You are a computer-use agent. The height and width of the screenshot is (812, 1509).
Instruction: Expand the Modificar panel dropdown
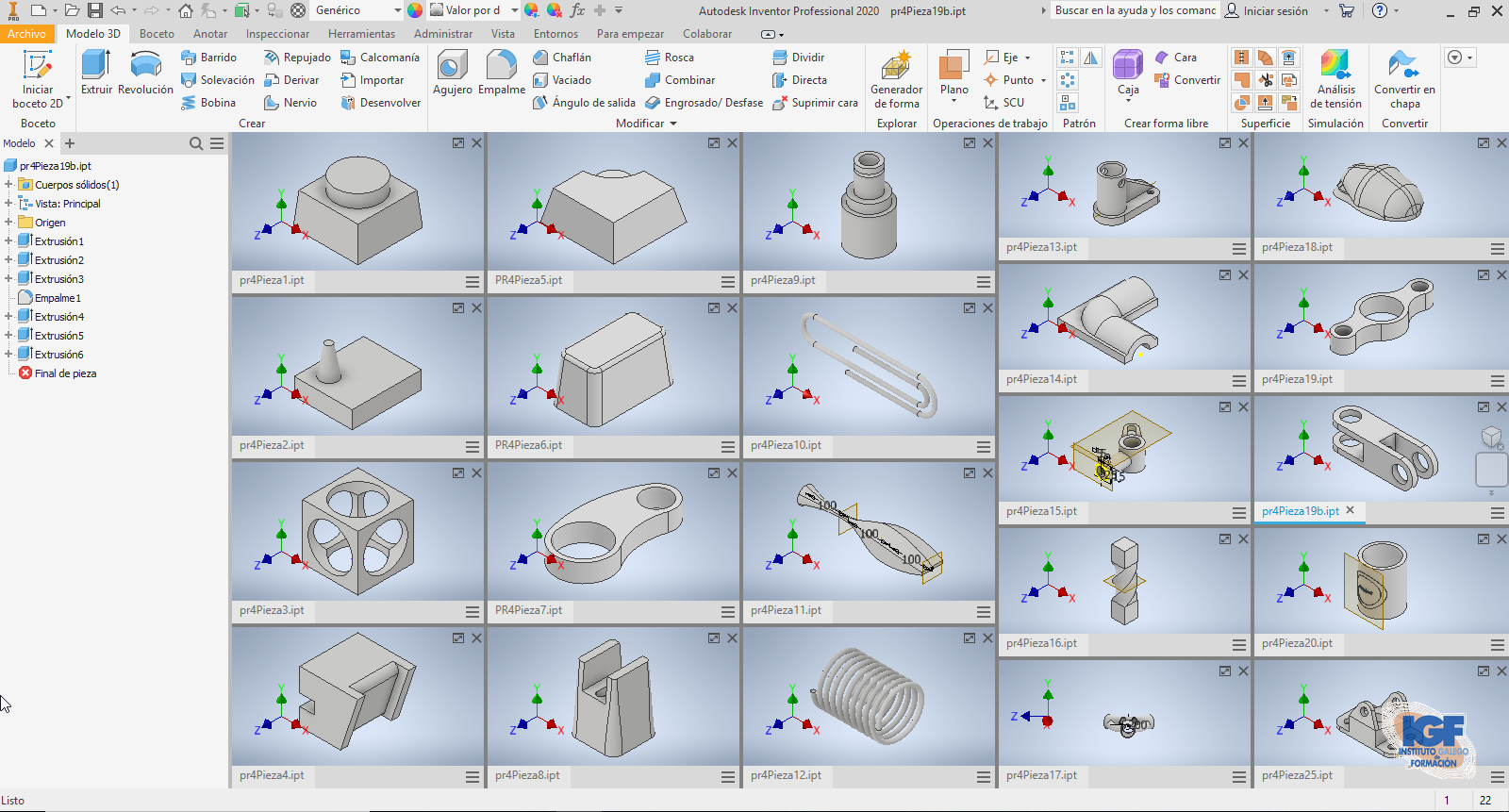(673, 124)
